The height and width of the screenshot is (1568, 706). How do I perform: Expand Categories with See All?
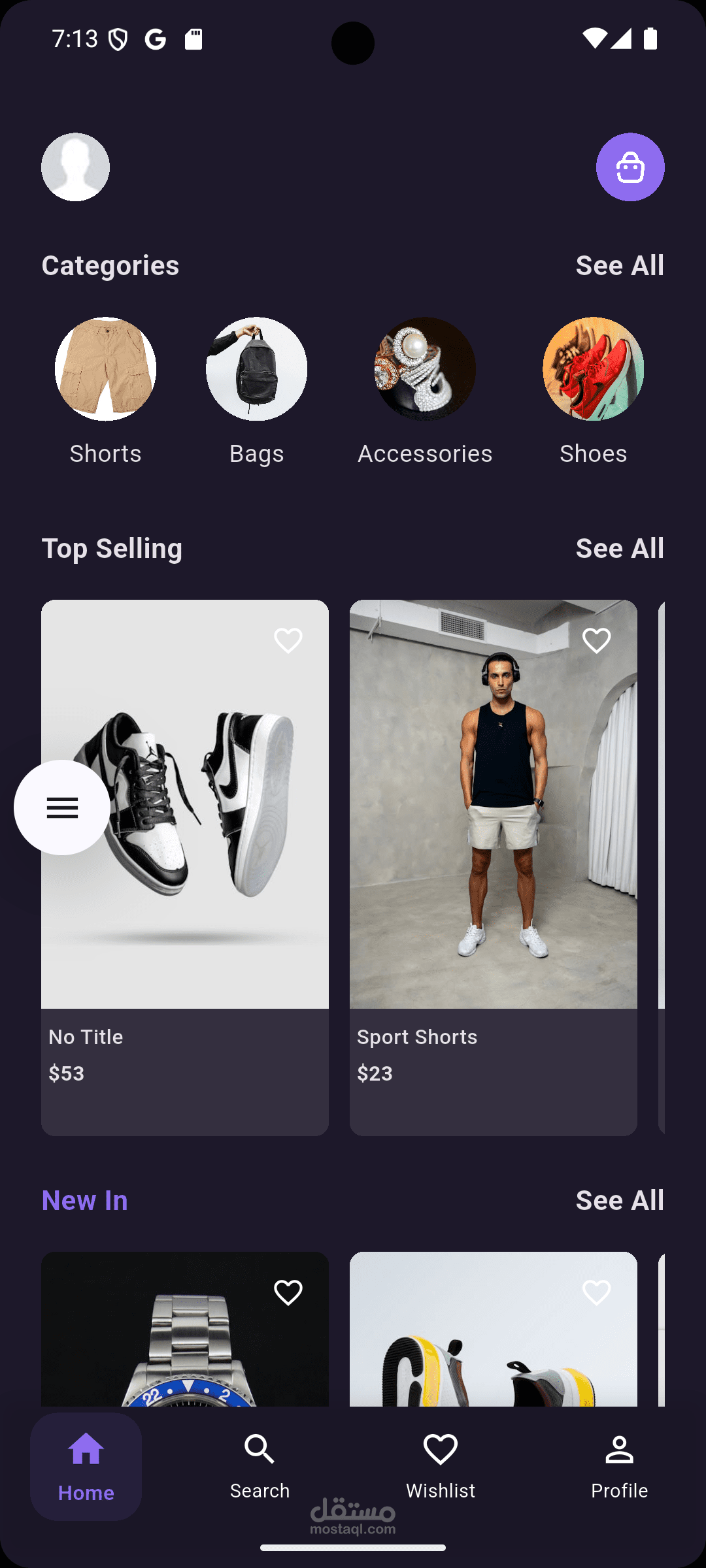pos(620,265)
